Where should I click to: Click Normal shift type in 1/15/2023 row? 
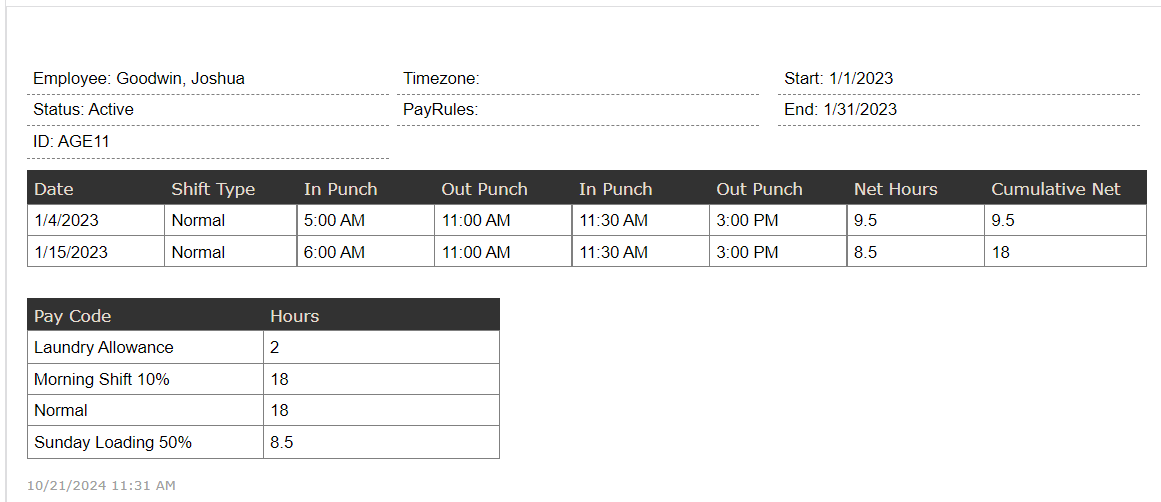pos(231,252)
